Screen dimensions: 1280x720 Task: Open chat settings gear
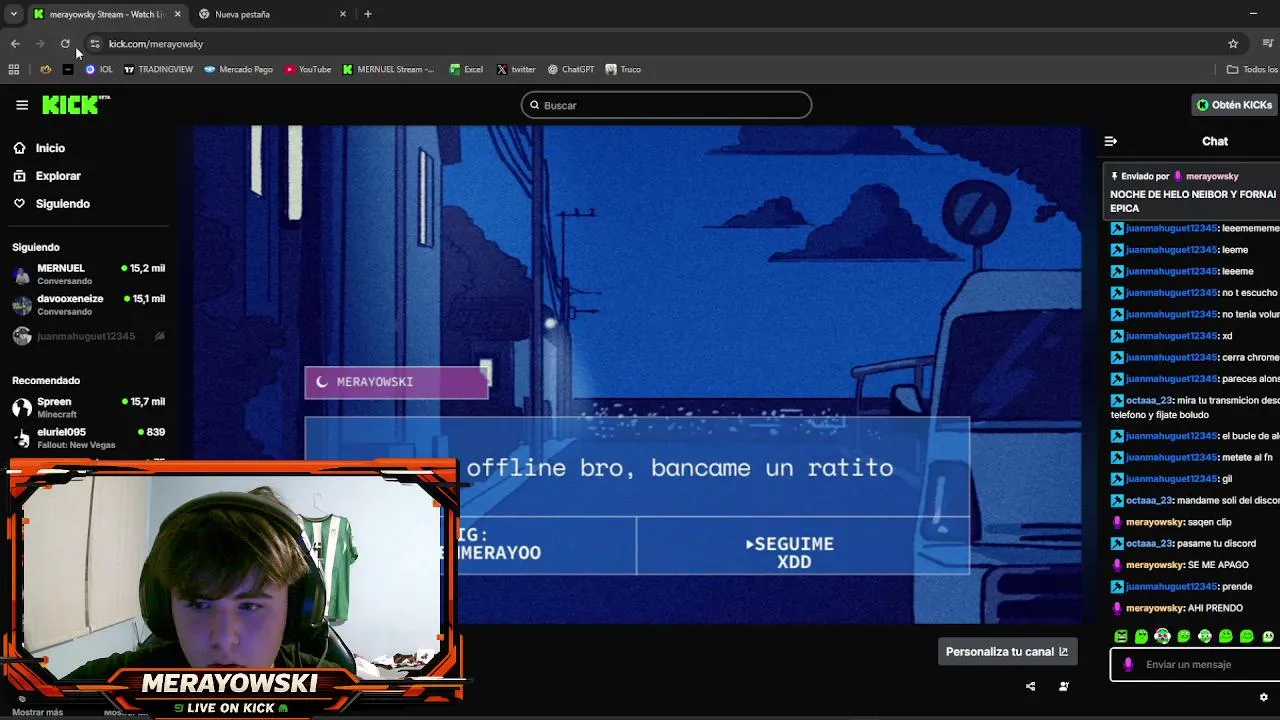click(1263, 697)
